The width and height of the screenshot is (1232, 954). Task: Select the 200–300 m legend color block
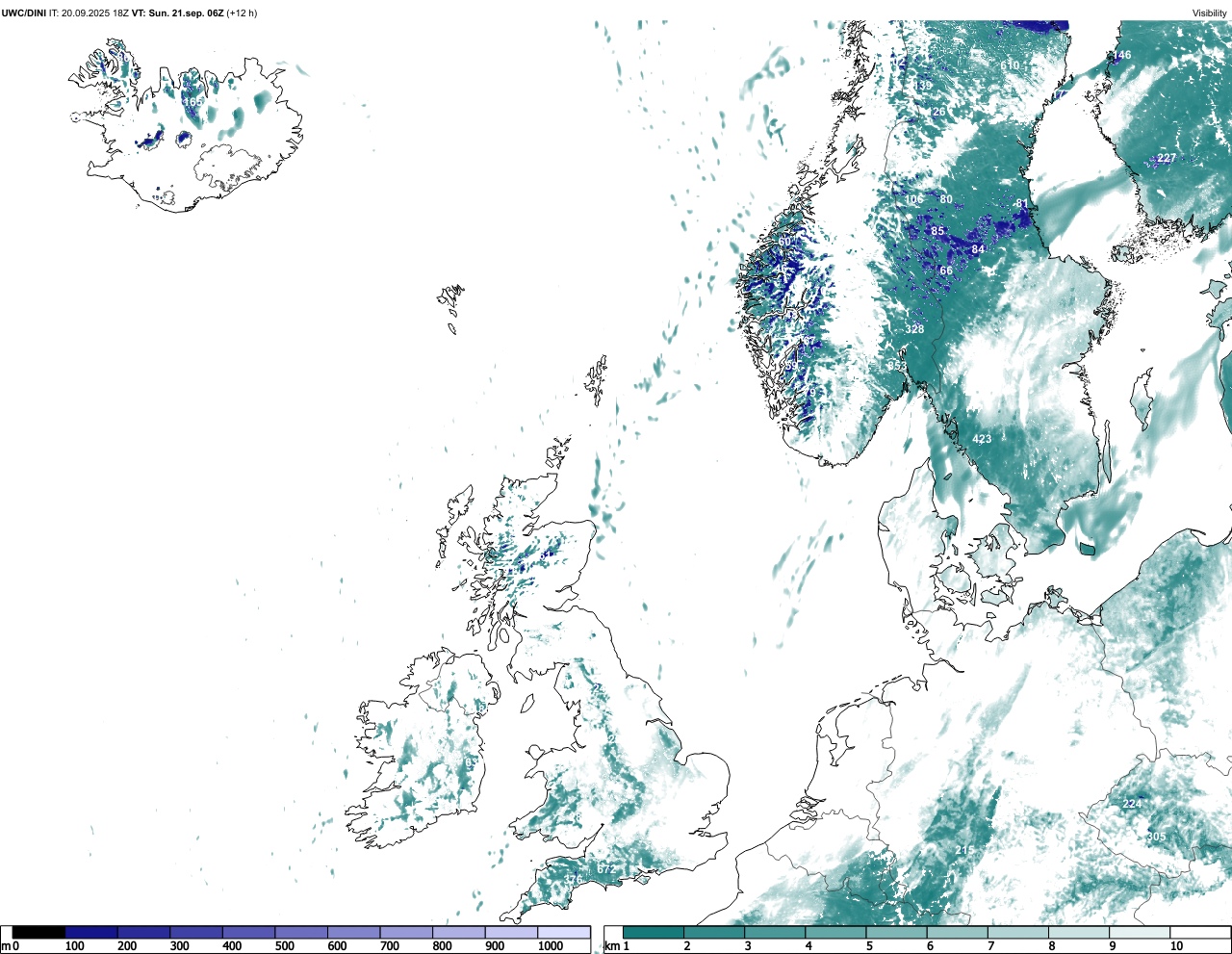click(144, 932)
